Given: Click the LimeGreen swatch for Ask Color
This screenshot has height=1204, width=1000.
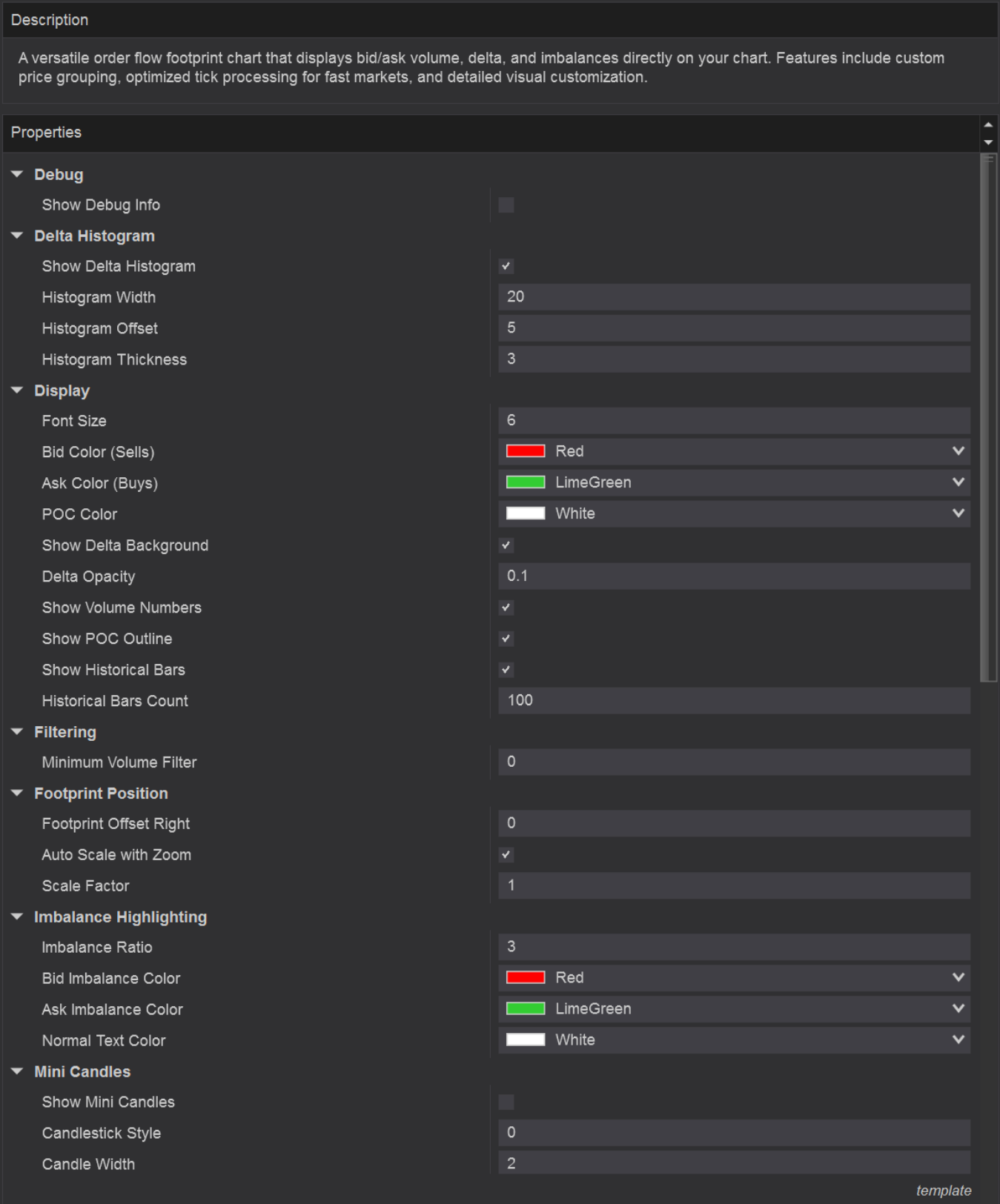Looking at the screenshot, I should click(x=526, y=482).
